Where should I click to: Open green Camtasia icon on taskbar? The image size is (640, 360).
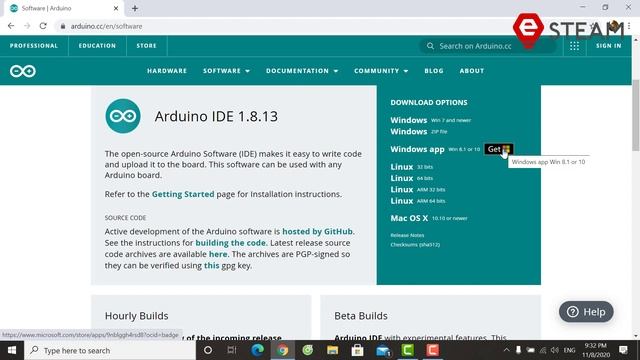[407, 350]
